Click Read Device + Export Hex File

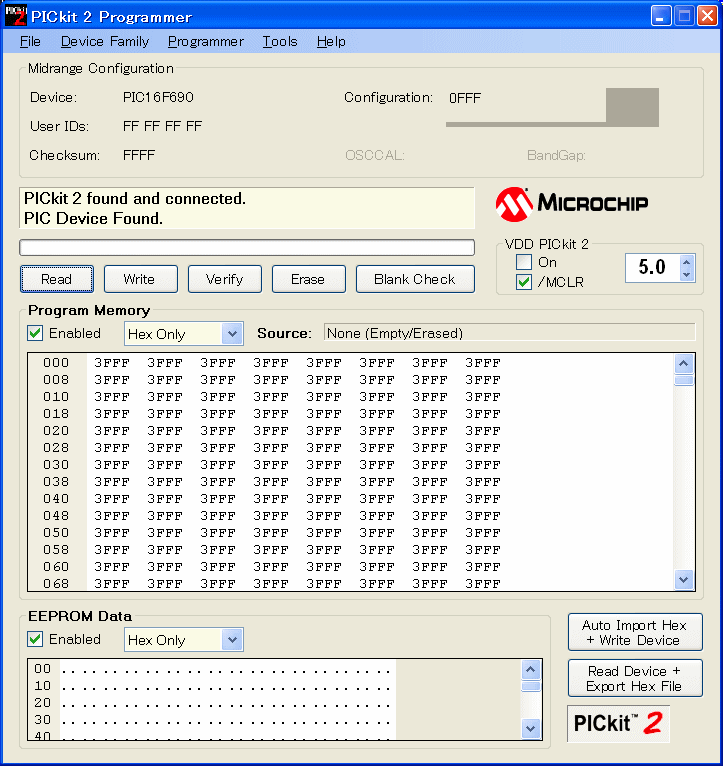[635, 678]
